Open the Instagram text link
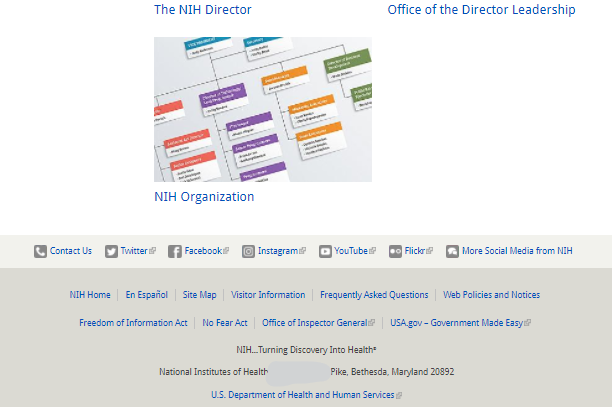This screenshot has width=612, height=407. coord(278,251)
